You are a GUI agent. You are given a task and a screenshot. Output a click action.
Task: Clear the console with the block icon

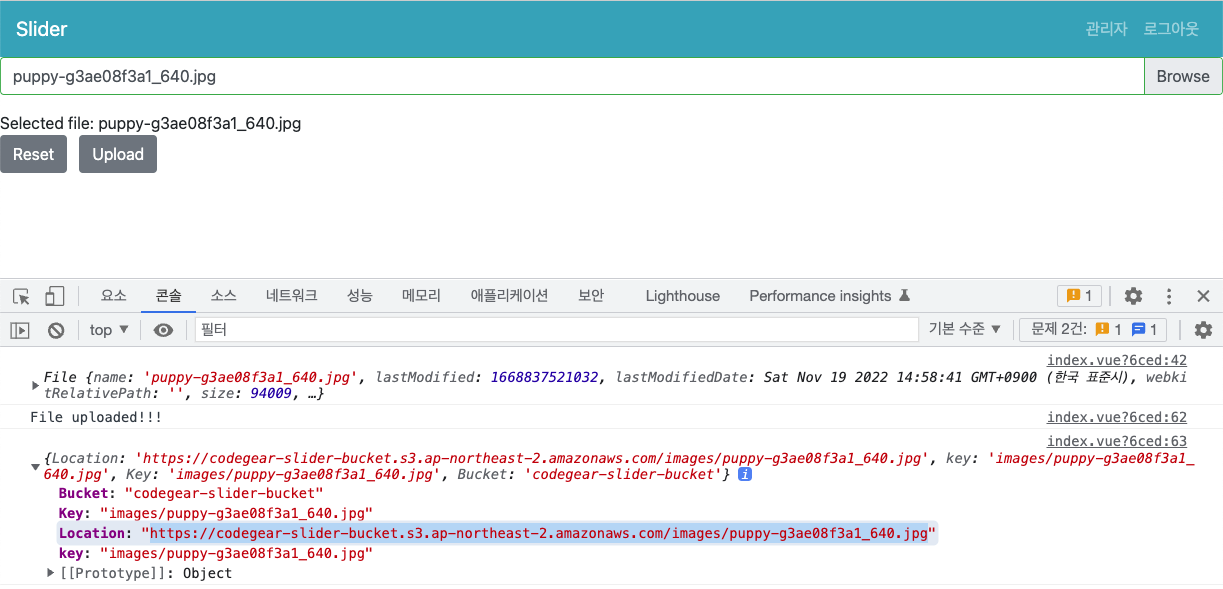click(x=56, y=330)
